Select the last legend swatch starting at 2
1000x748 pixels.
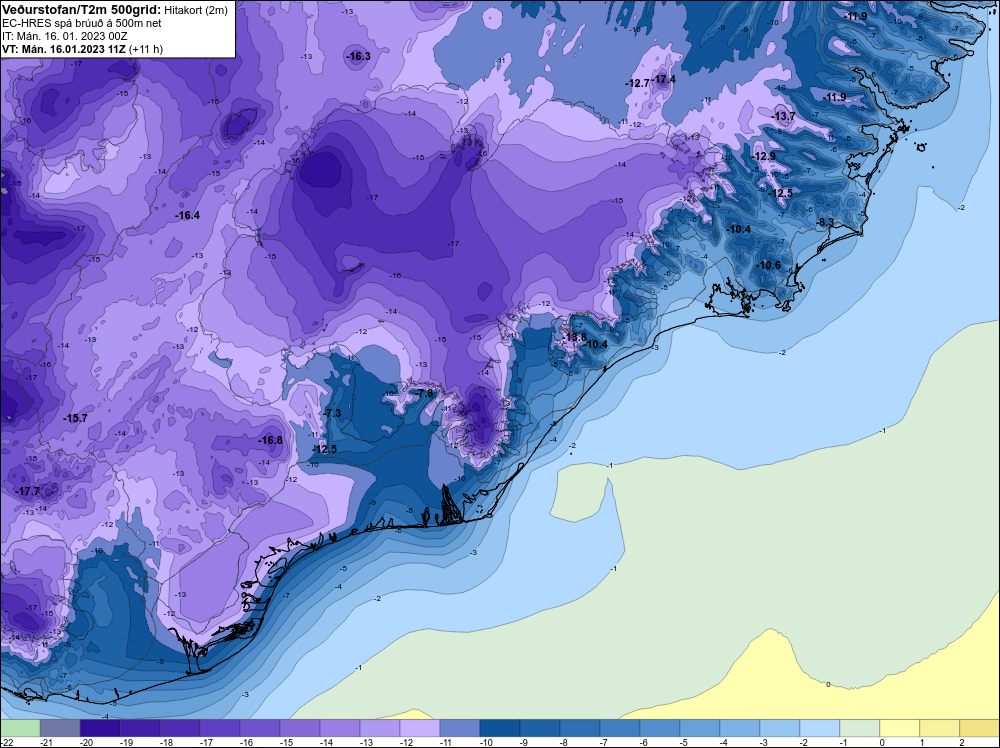[980, 728]
